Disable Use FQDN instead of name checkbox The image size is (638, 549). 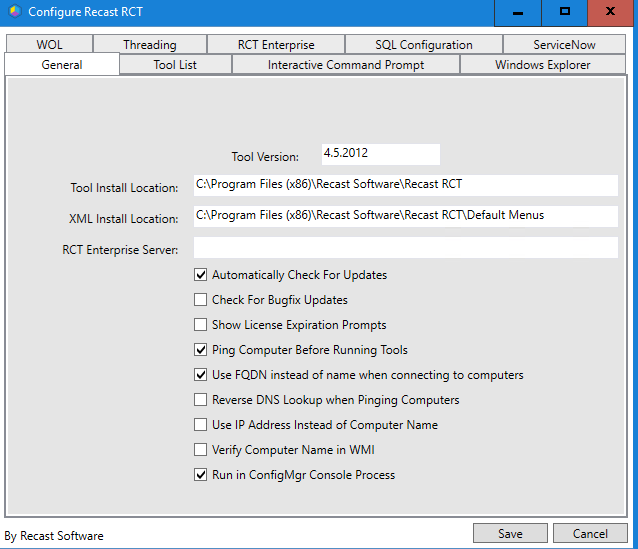[x=200, y=375]
